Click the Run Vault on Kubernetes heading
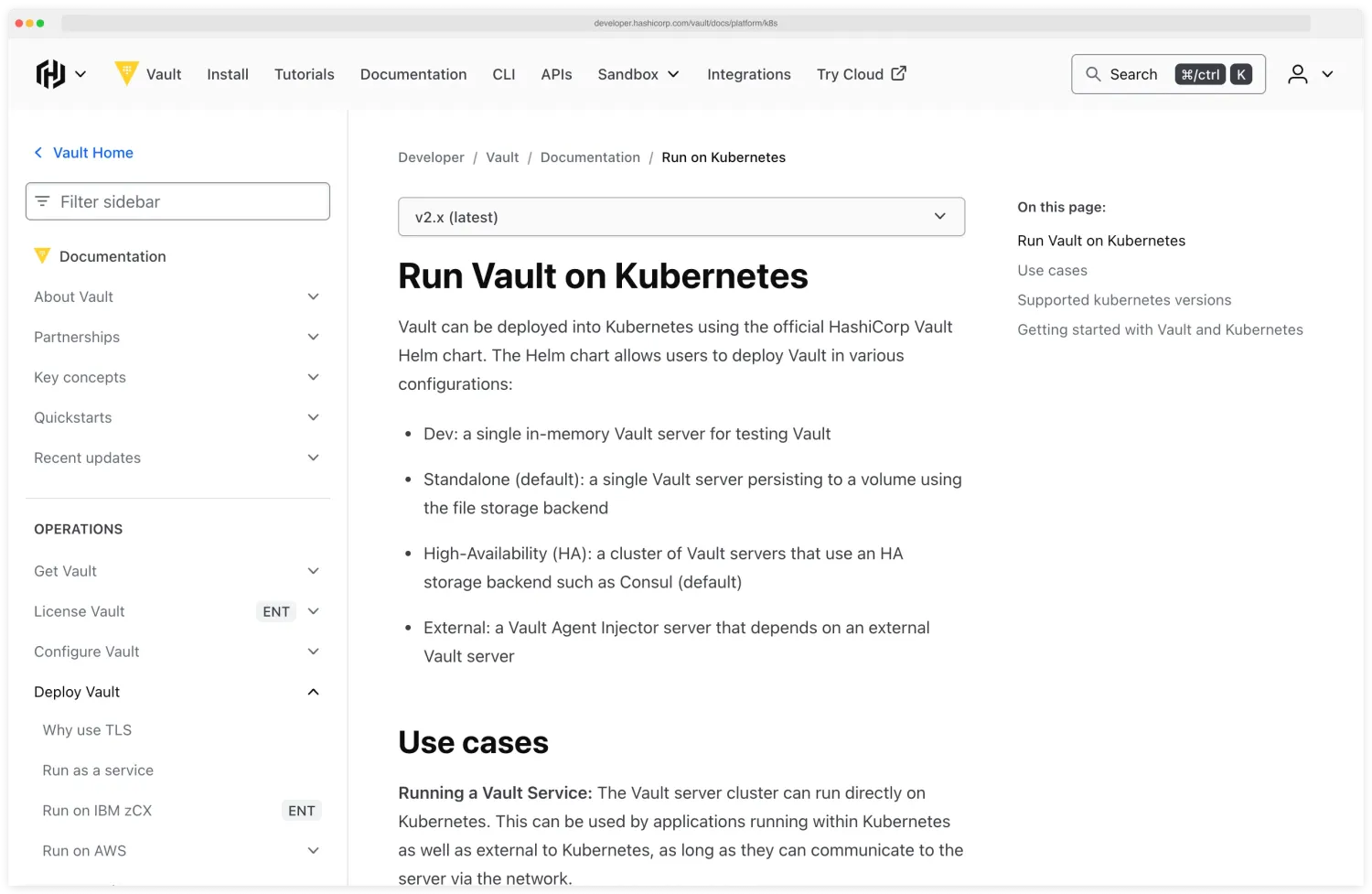Viewport: 1372px width, 894px height. pyautogui.click(x=603, y=276)
